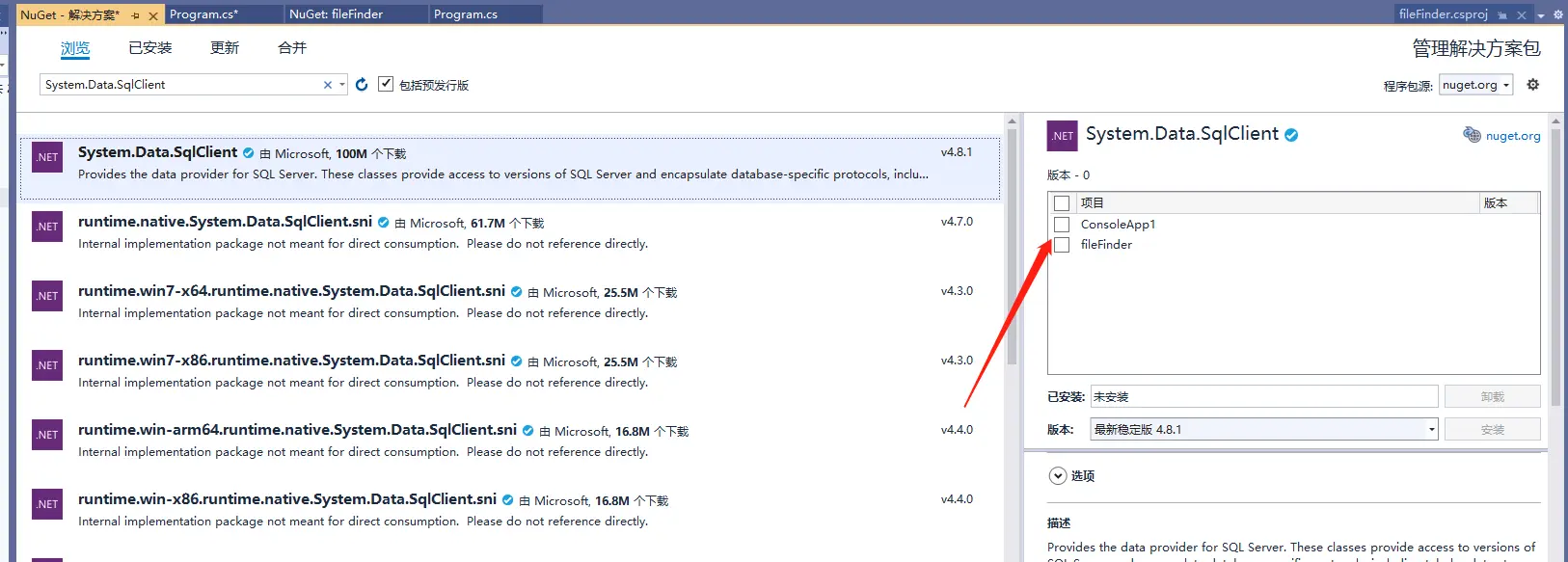Select runtime.win-arm64.runtime.native.System.Data.SqlClient.sni package title
This screenshot has width=1568, height=562.
pos(297,430)
